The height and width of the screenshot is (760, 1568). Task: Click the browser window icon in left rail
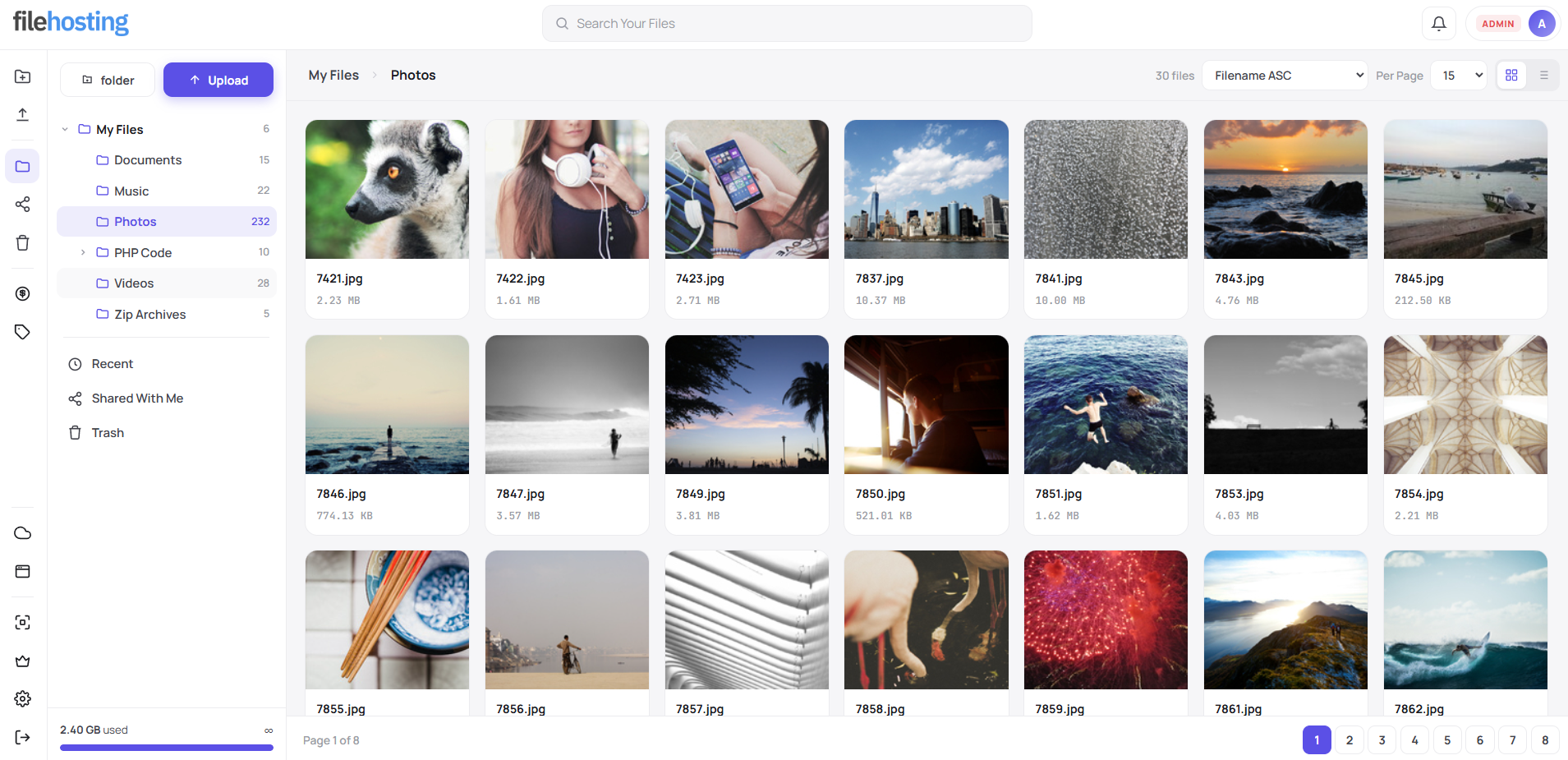(23, 571)
